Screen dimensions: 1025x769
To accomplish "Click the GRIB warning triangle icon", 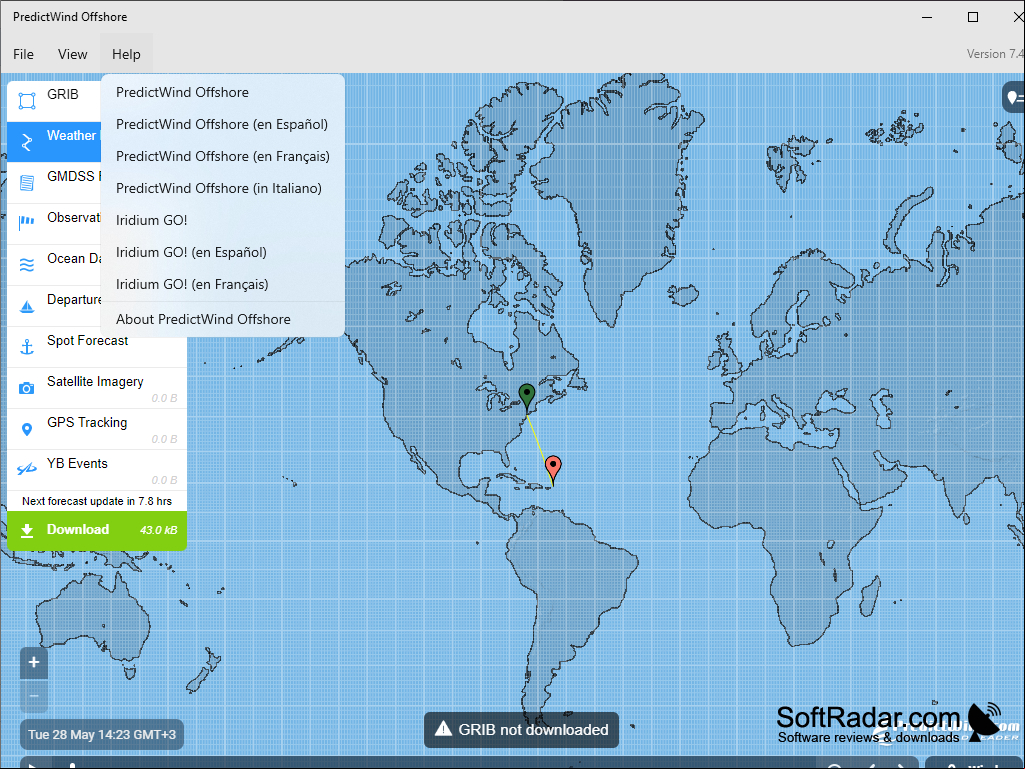I will (444, 729).
